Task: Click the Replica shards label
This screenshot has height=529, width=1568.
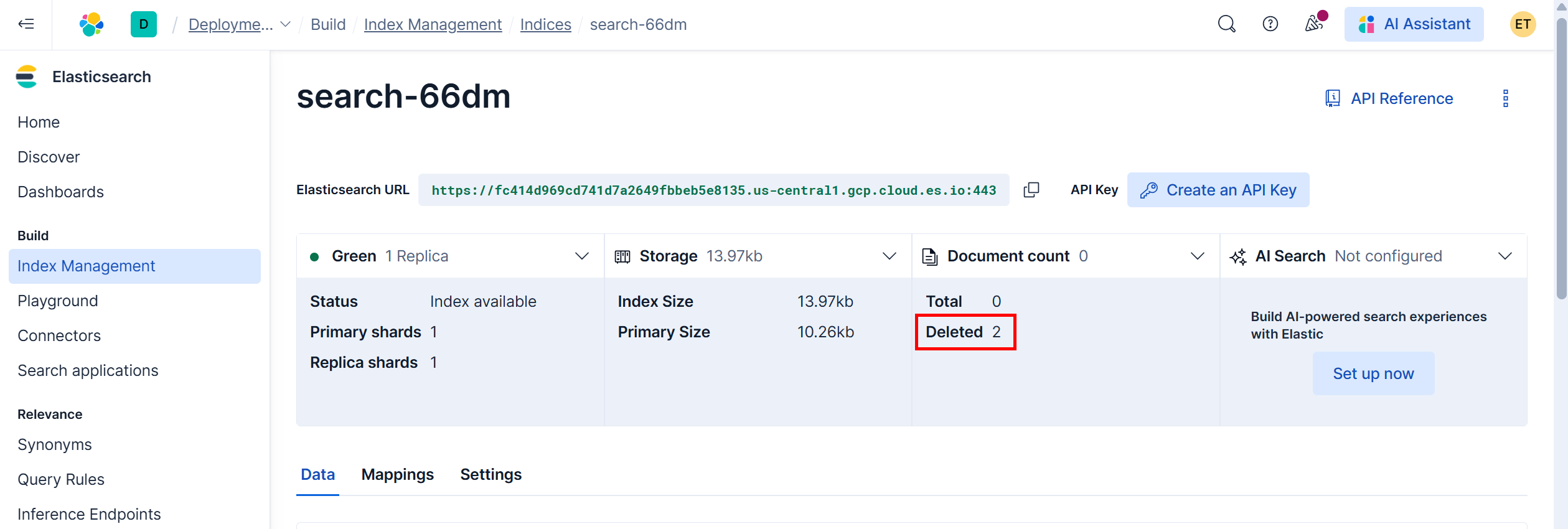Action: pyautogui.click(x=364, y=363)
